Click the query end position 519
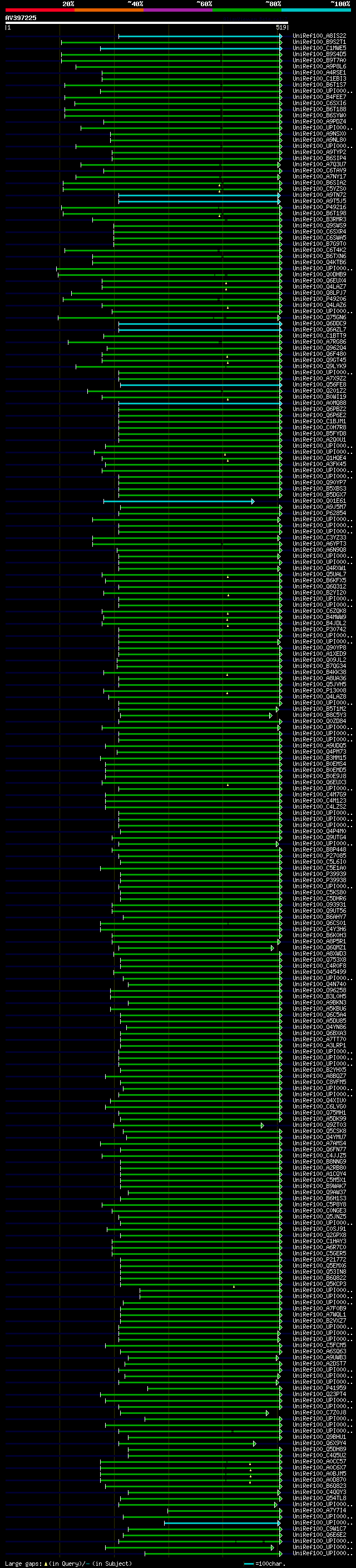 (x=280, y=27)
